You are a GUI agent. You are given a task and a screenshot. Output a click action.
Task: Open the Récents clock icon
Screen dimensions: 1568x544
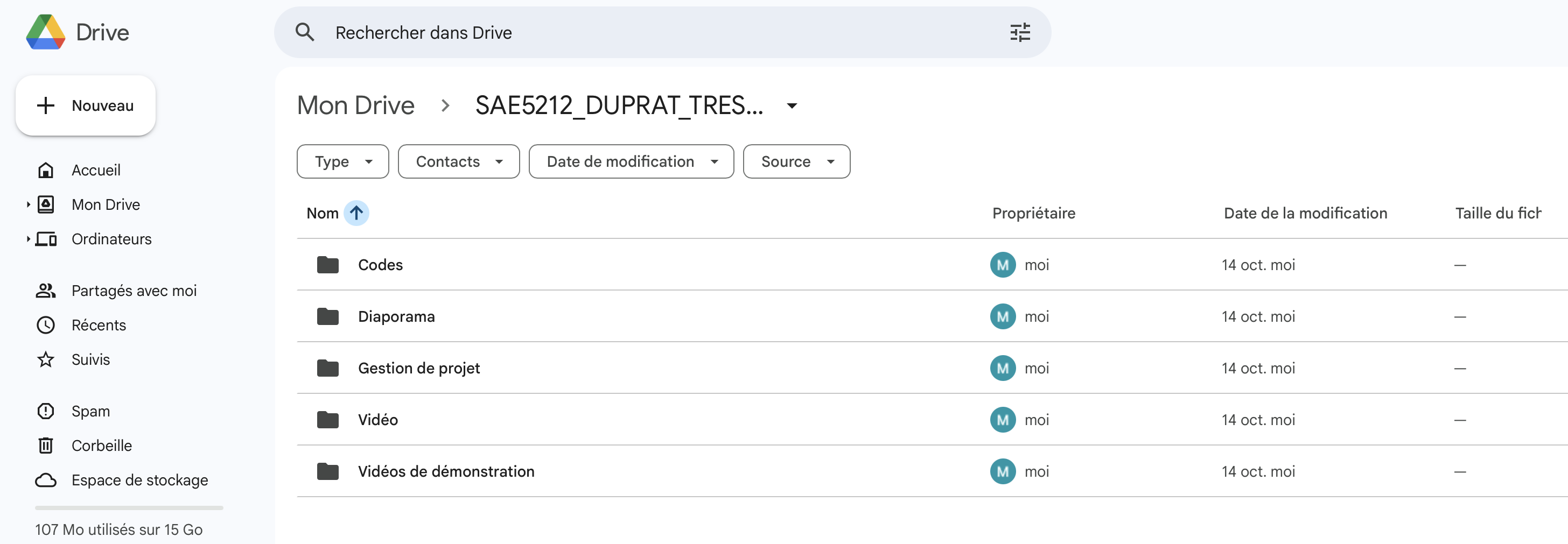pyautogui.click(x=46, y=324)
